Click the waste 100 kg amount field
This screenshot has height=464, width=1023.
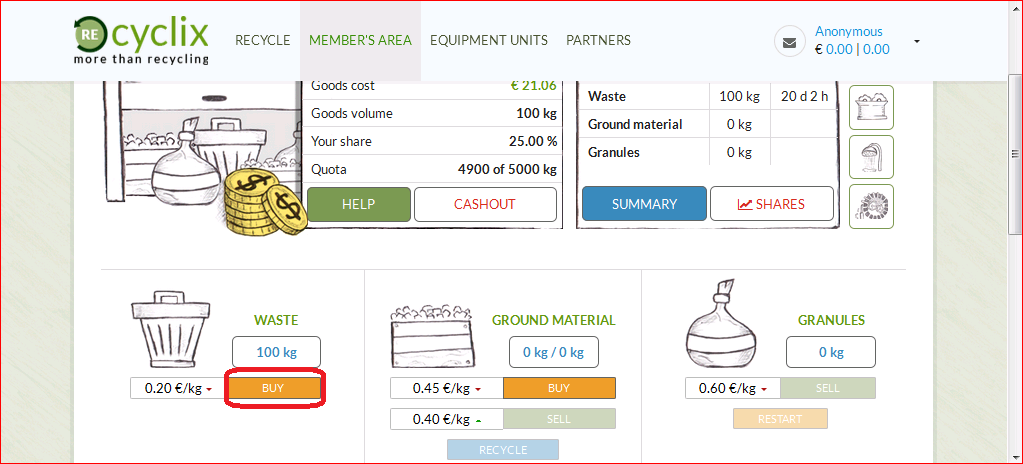(x=277, y=352)
